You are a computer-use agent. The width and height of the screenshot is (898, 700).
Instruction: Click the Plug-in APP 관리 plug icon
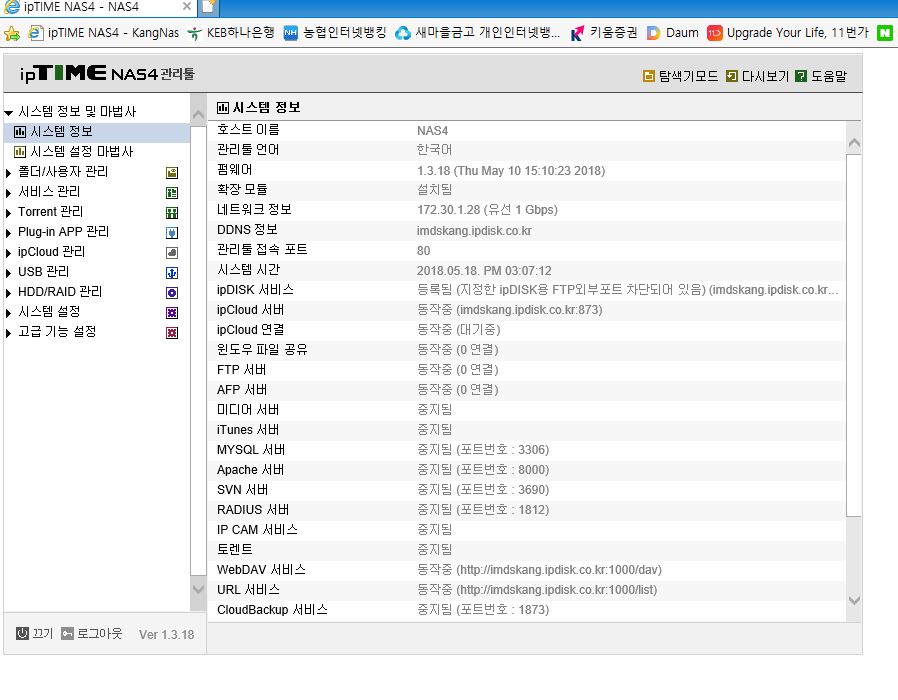[x=172, y=233]
